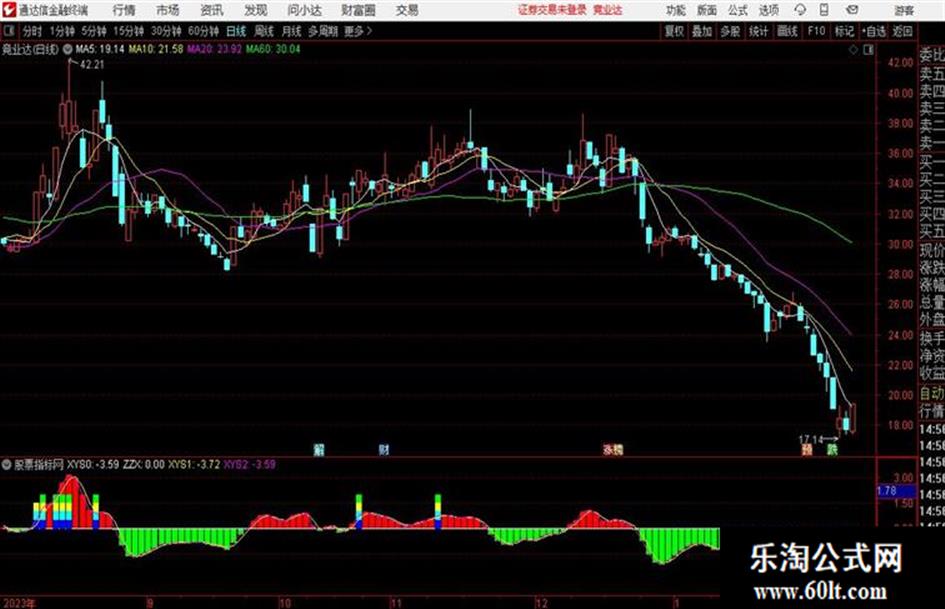Open the 市场 menu

[168, 10]
